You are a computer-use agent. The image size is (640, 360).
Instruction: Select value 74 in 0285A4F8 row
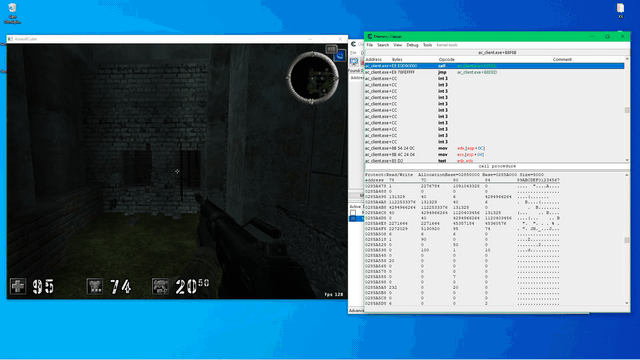tap(487, 229)
